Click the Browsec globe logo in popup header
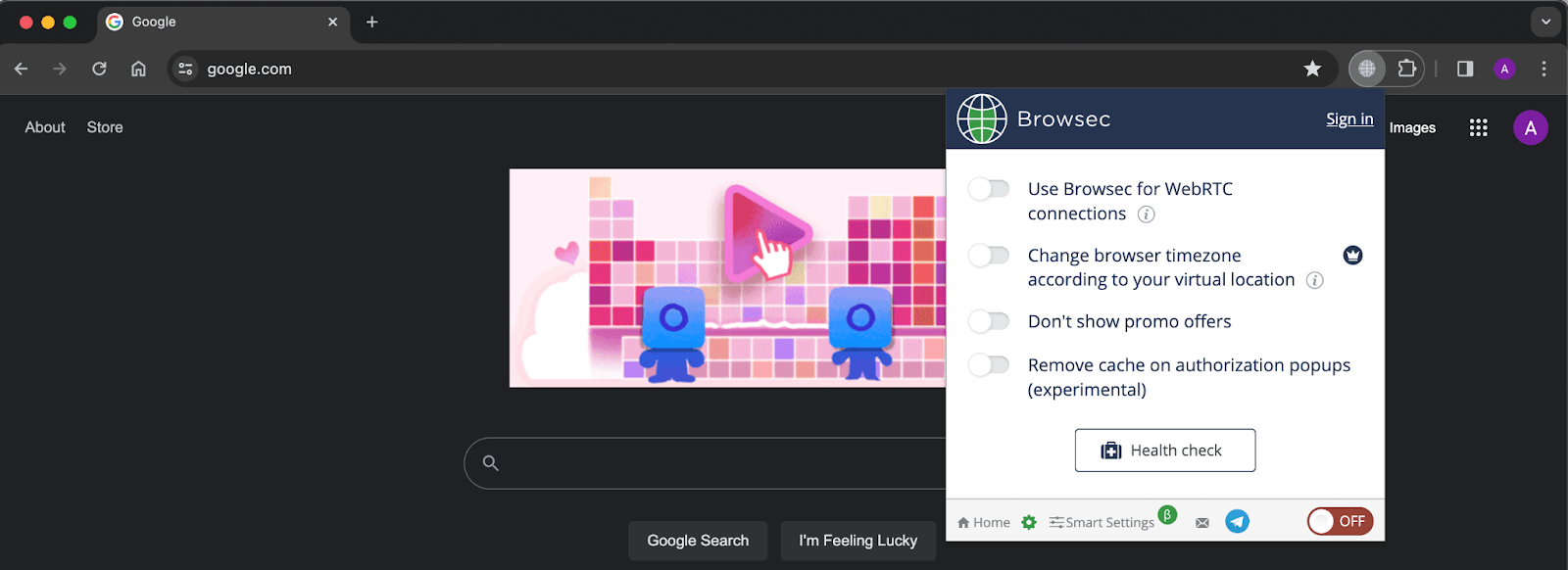 [982, 119]
